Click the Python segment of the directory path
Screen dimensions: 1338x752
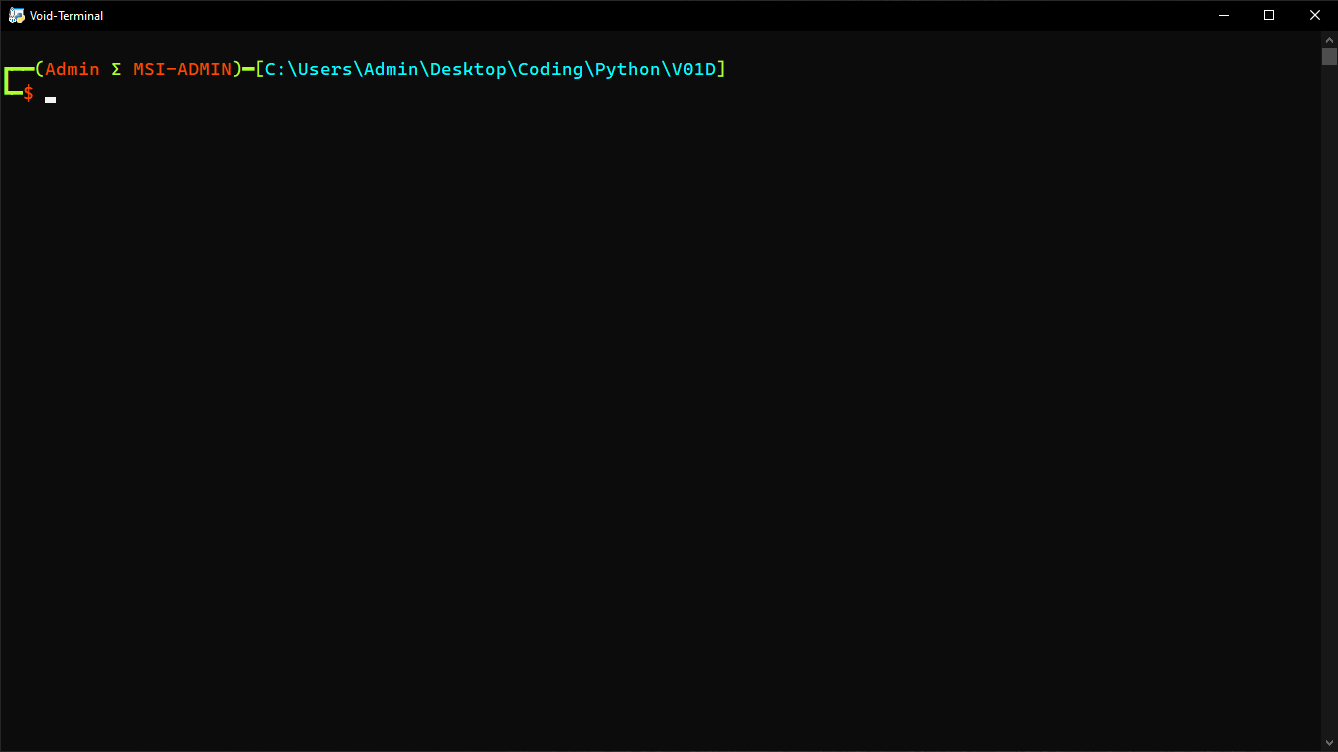pyautogui.click(x=626, y=69)
